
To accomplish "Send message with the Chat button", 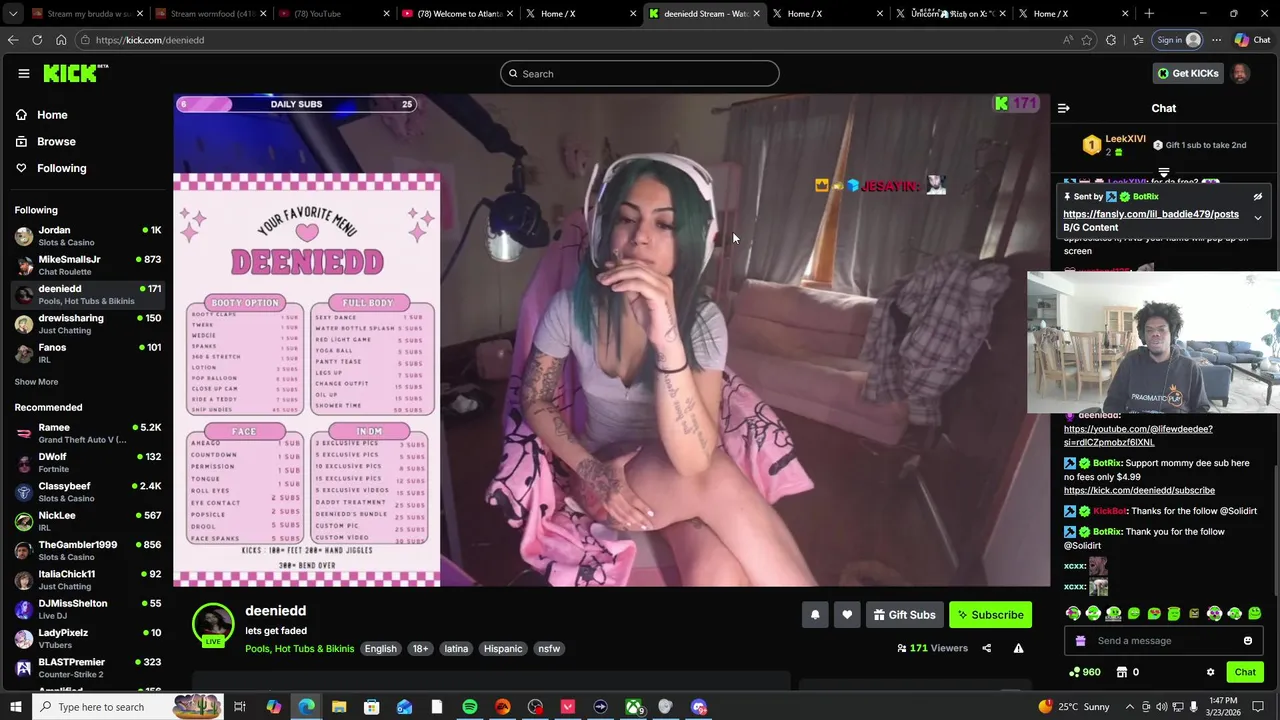I will coord(1245,672).
